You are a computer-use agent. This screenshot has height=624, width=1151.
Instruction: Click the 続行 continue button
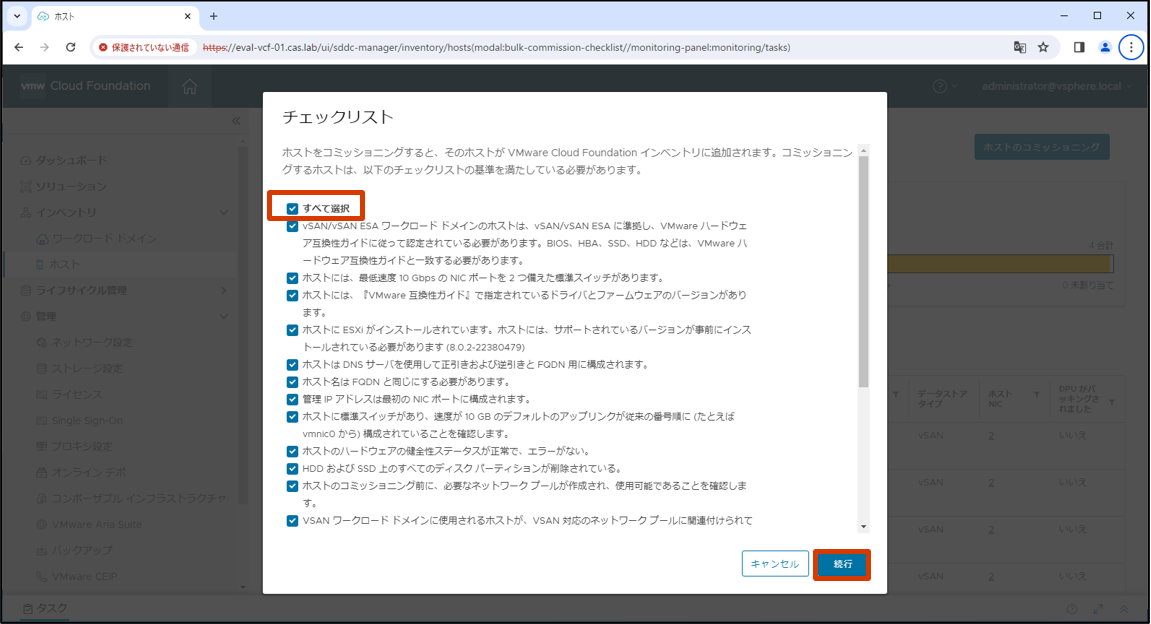tap(842, 565)
